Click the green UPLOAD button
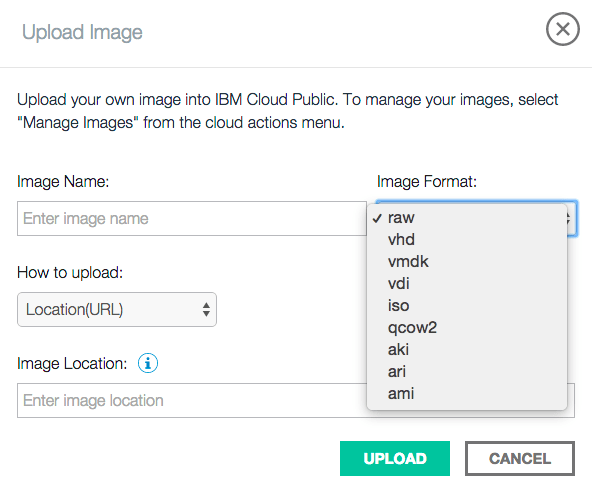 395,458
